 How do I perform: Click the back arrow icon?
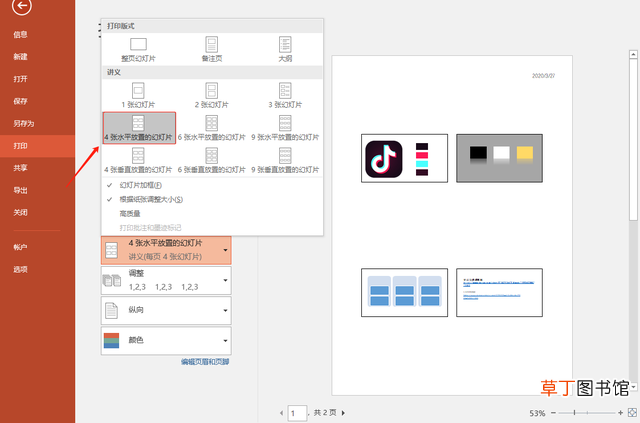tap(22, 6)
